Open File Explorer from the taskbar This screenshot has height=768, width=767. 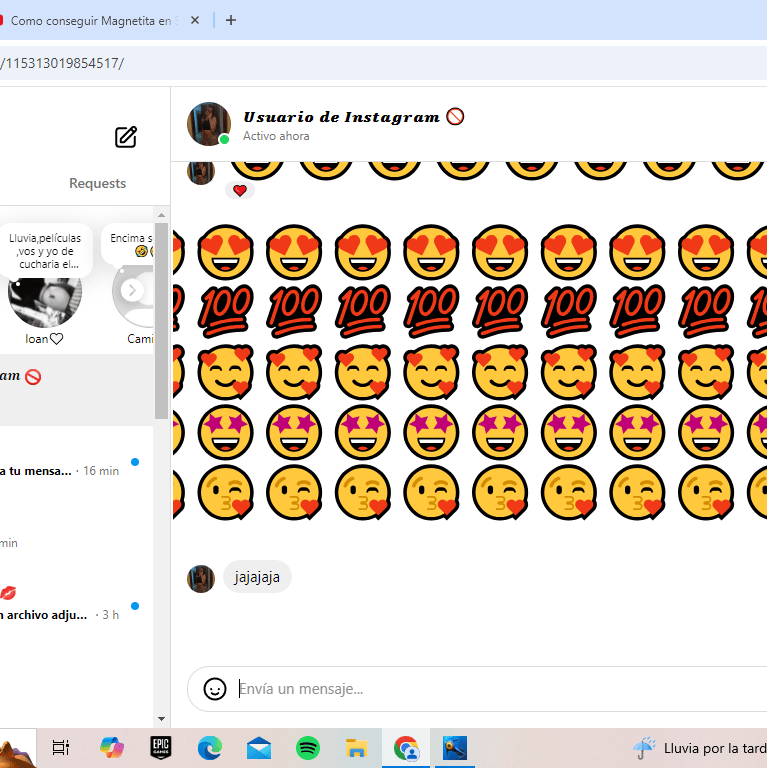pos(357,748)
